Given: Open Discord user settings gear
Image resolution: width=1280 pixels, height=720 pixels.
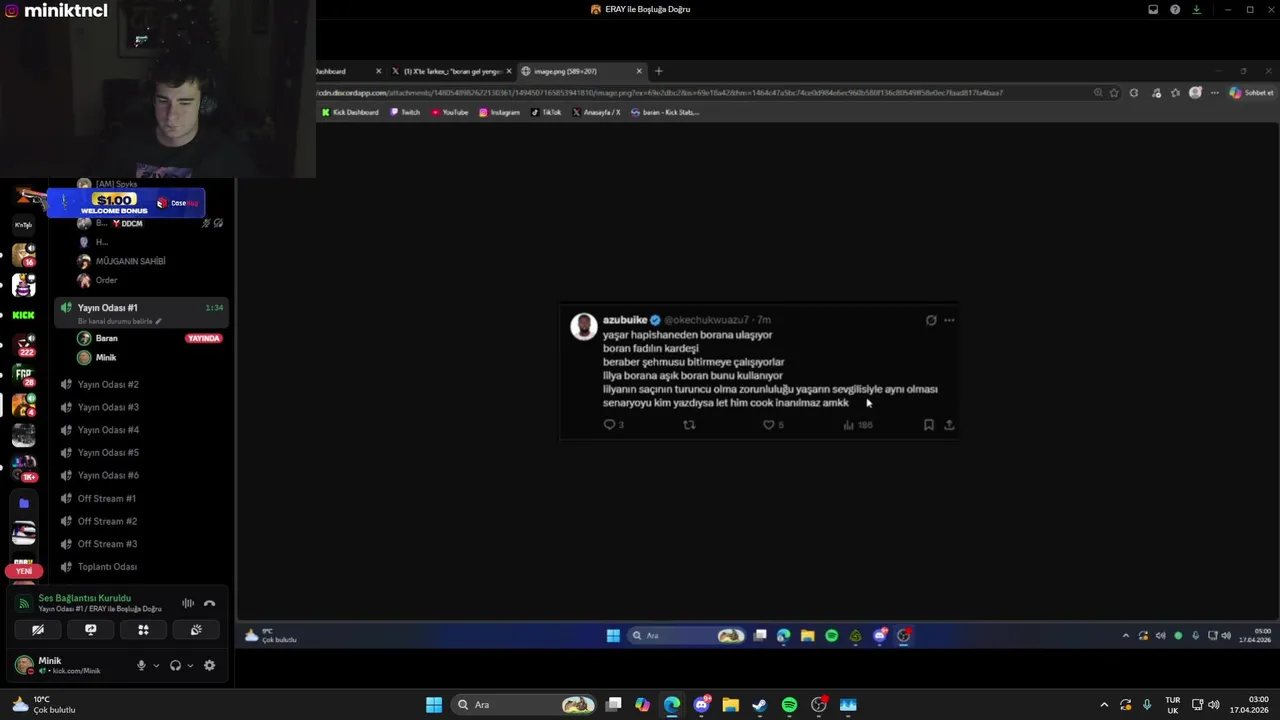Looking at the screenshot, I should coord(209,665).
